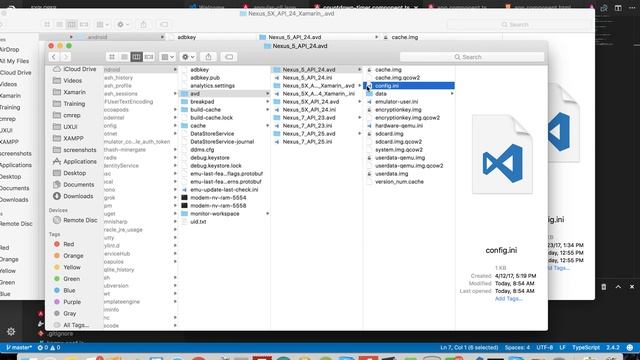The height and width of the screenshot is (360, 640).
Task: Open VS Code settings gear icon
Action: point(11,331)
